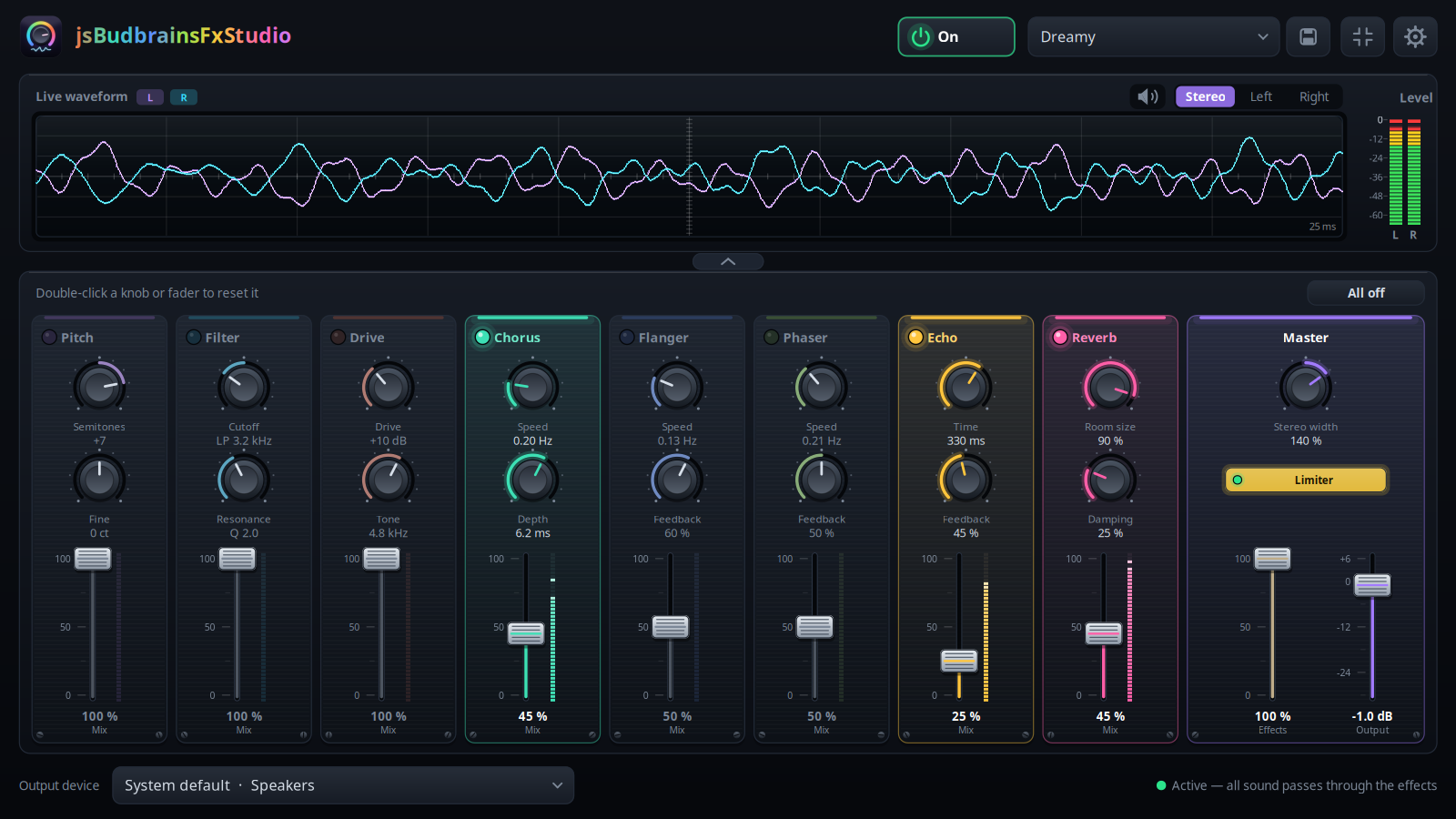
Task: Enable the Filter effect power toggle
Action: tap(194, 338)
